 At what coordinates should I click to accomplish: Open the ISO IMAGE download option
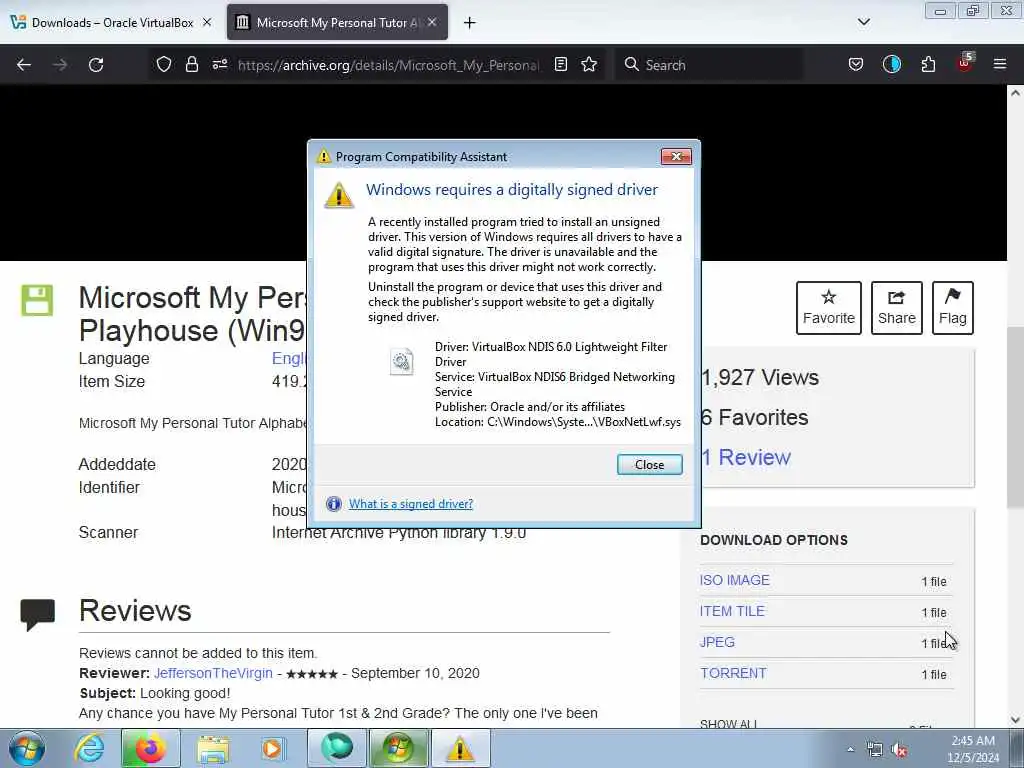pyautogui.click(x=735, y=580)
